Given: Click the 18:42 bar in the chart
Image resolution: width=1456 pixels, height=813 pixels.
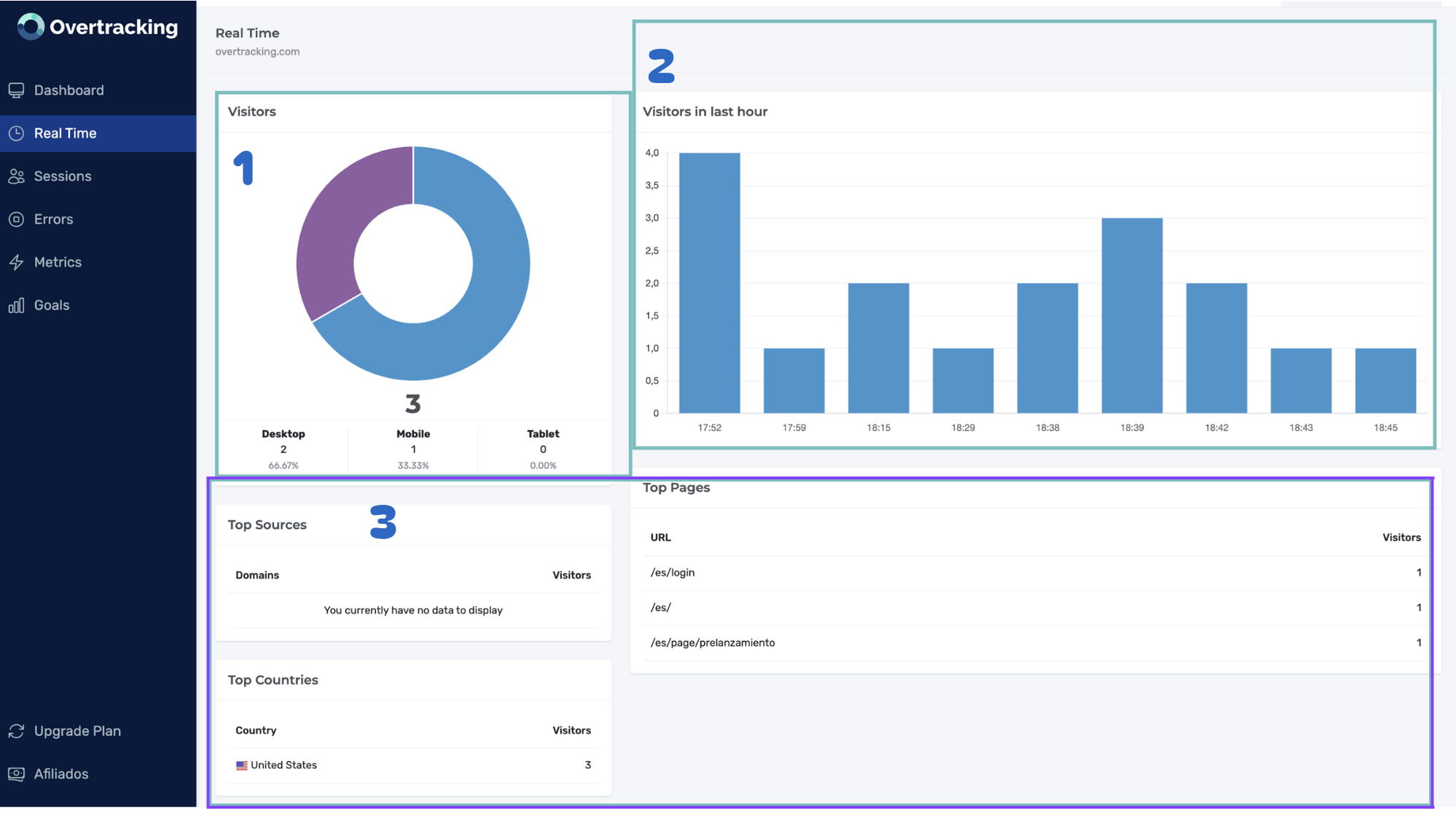Looking at the screenshot, I should point(1216,348).
